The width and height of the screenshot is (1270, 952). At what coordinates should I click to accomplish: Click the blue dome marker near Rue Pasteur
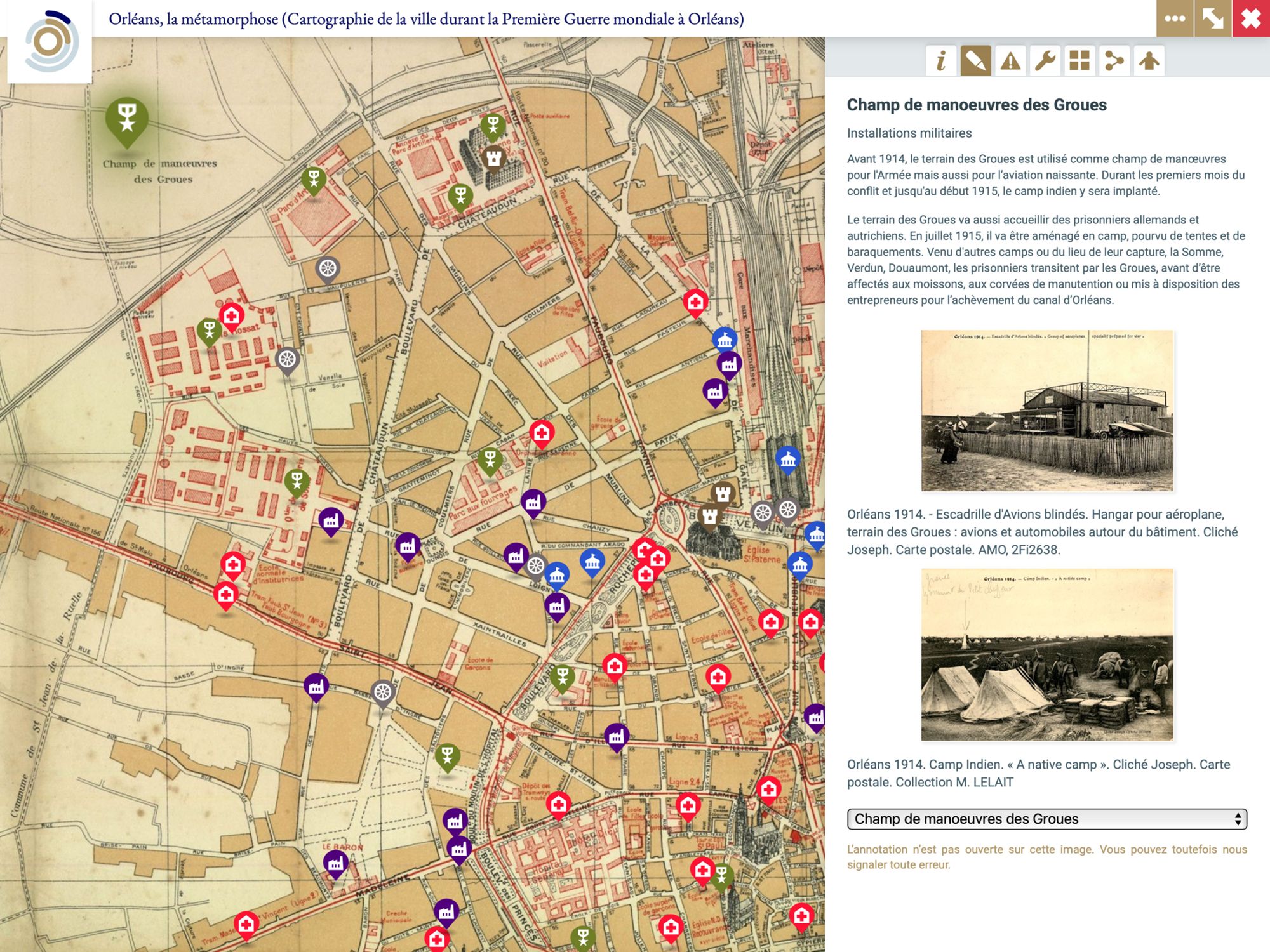pyautogui.click(x=724, y=340)
